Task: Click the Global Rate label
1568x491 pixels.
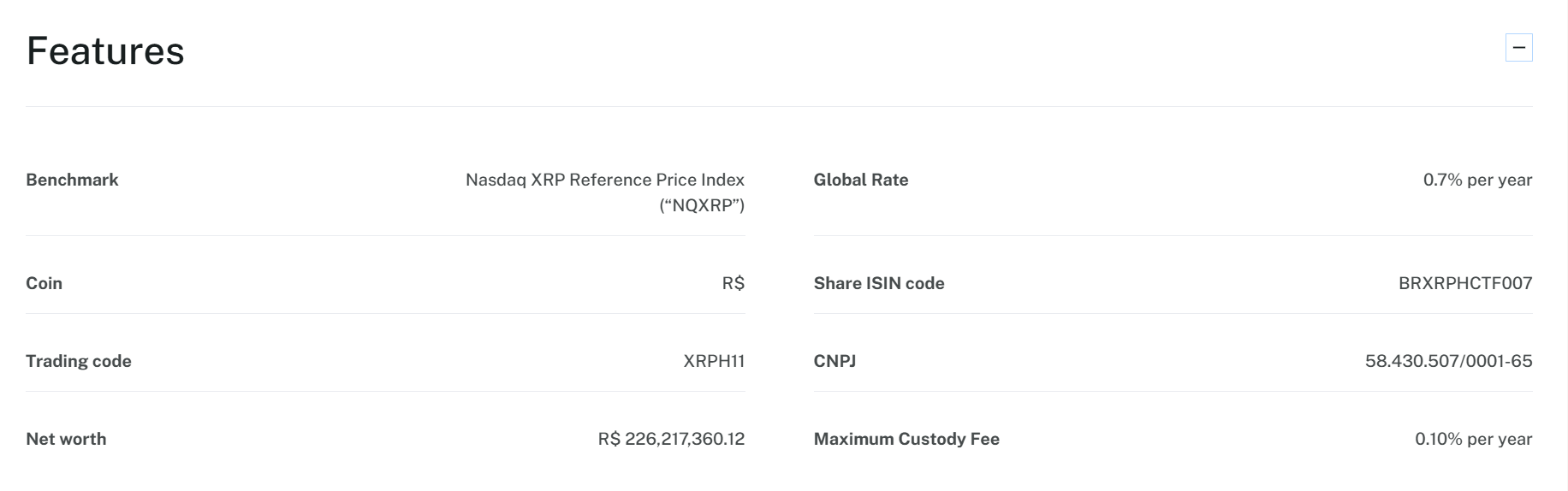Action: pos(861,180)
